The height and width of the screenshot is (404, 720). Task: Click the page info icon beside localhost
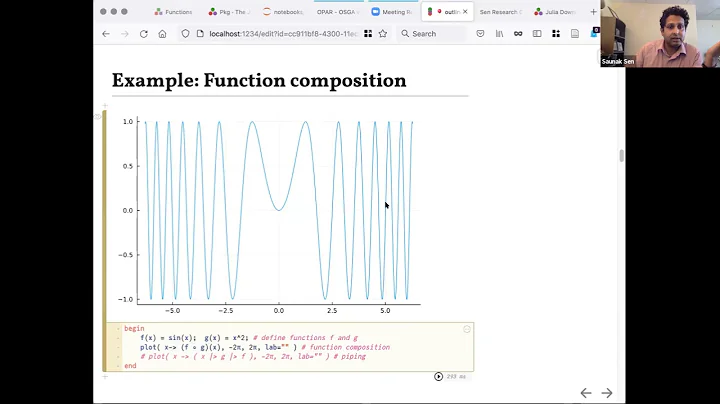(200, 34)
